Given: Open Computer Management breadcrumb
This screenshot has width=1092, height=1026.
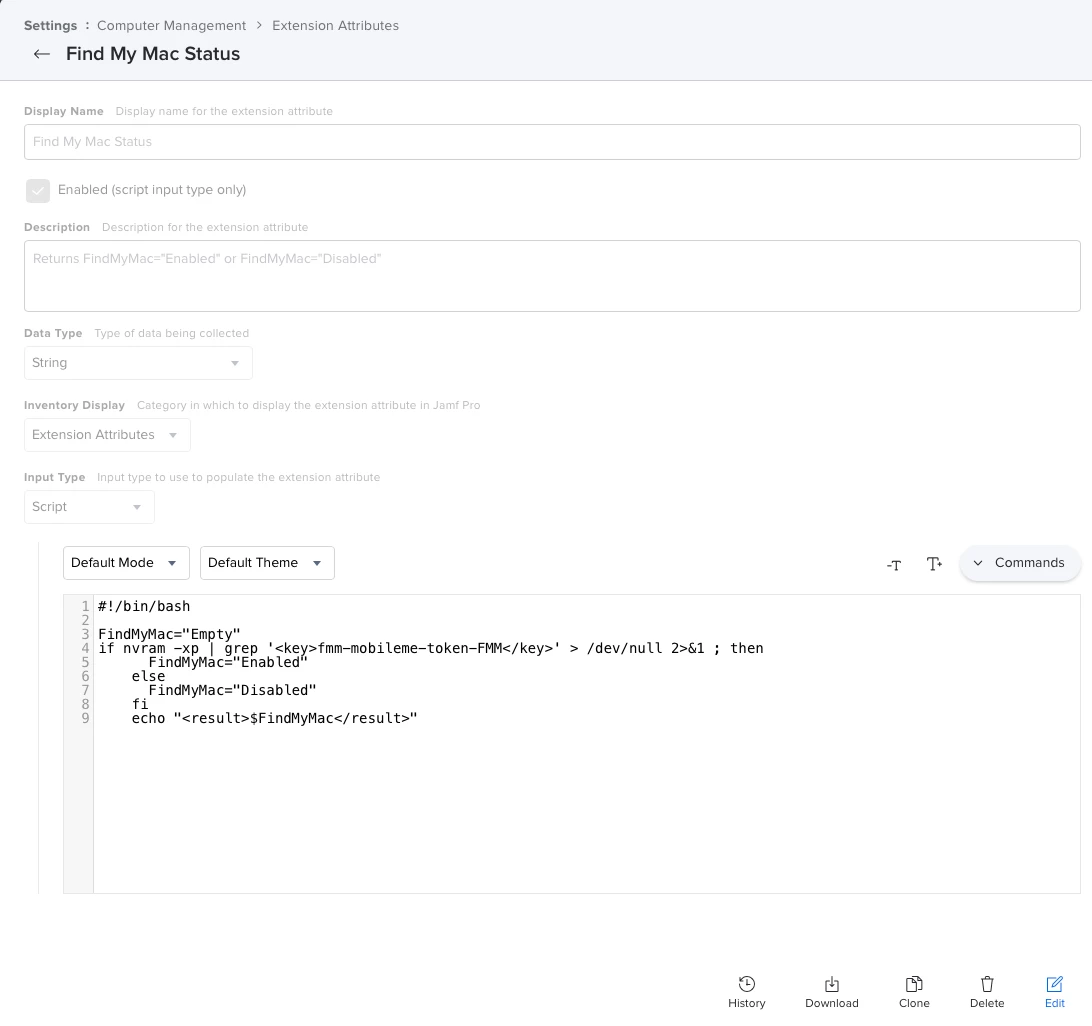Looking at the screenshot, I should tap(171, 26).
